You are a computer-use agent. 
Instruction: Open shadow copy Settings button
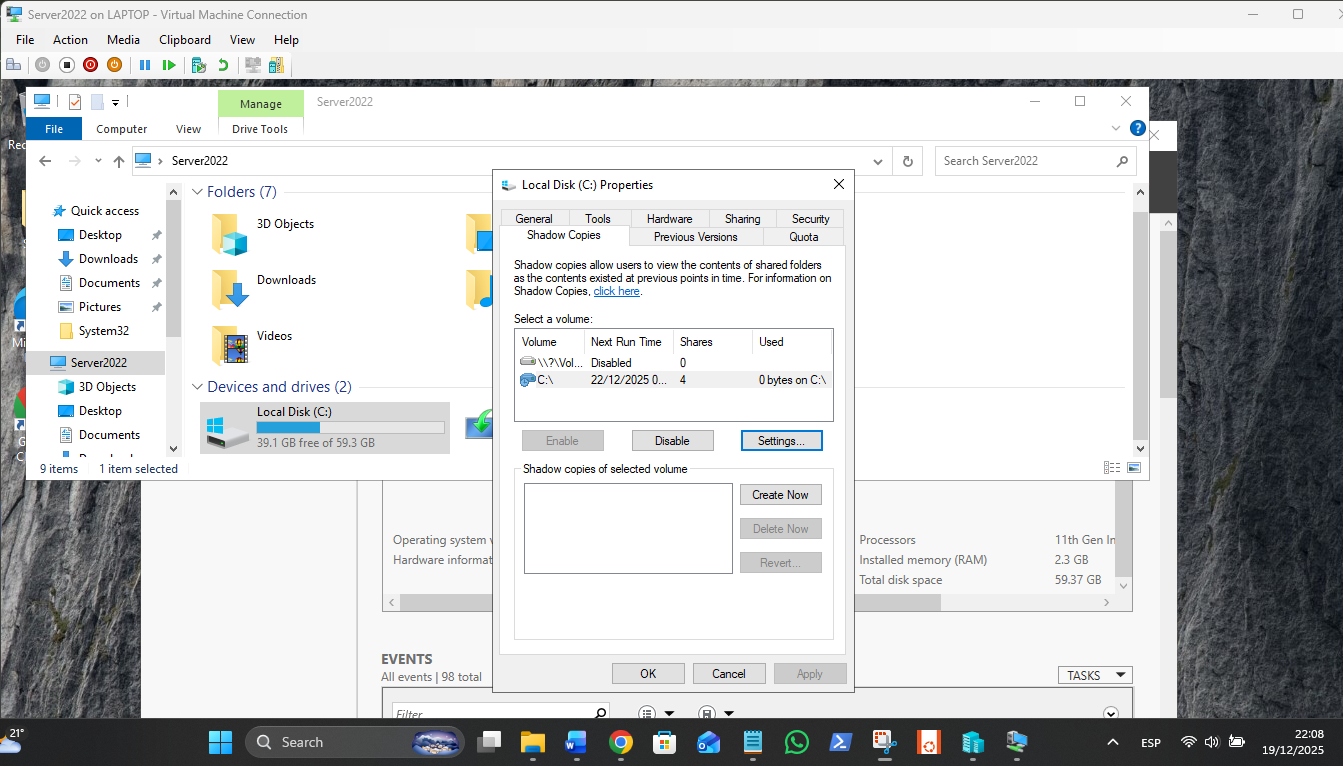coord(781,441)
